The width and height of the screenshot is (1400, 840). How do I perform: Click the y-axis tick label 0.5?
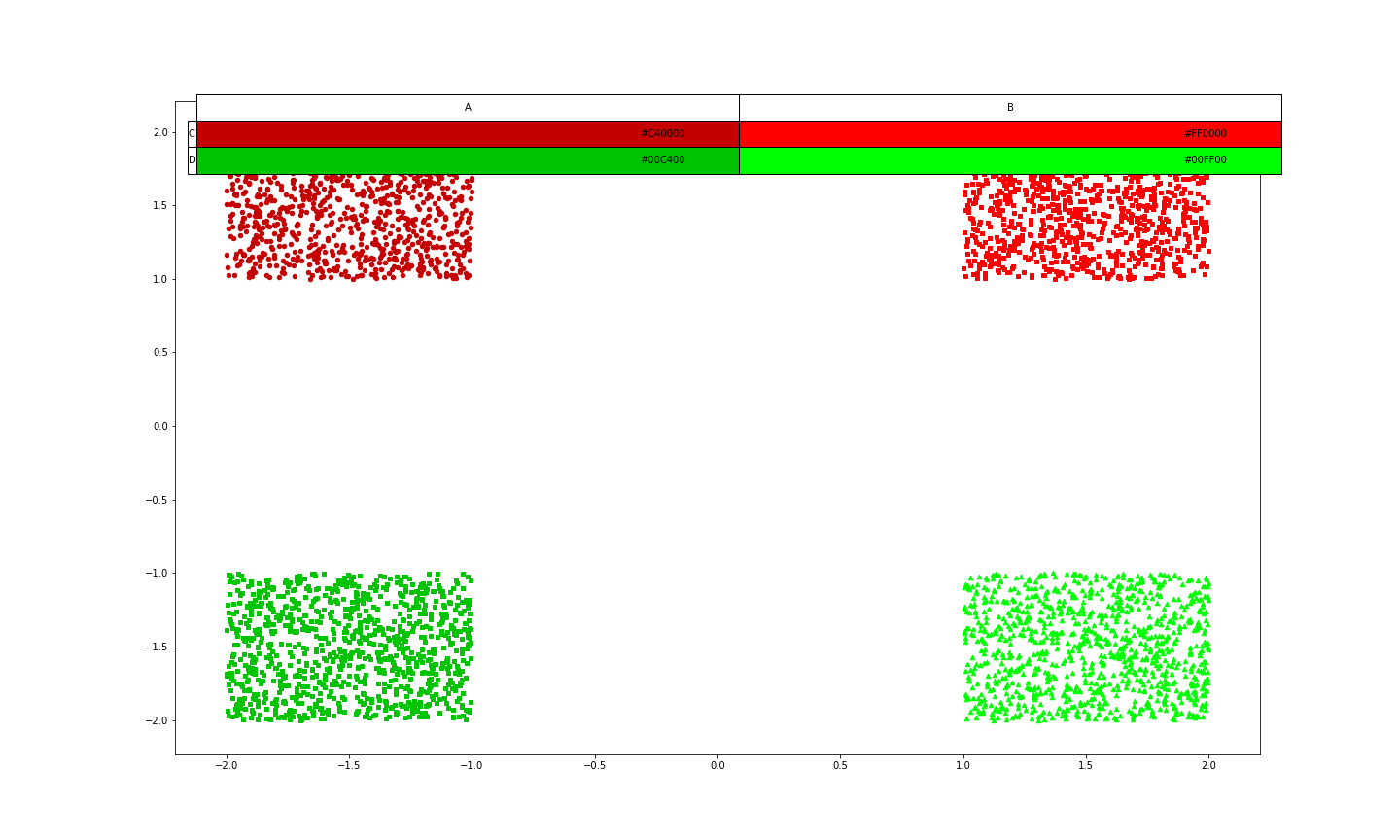pyautogui.click(x=160, y=353)
